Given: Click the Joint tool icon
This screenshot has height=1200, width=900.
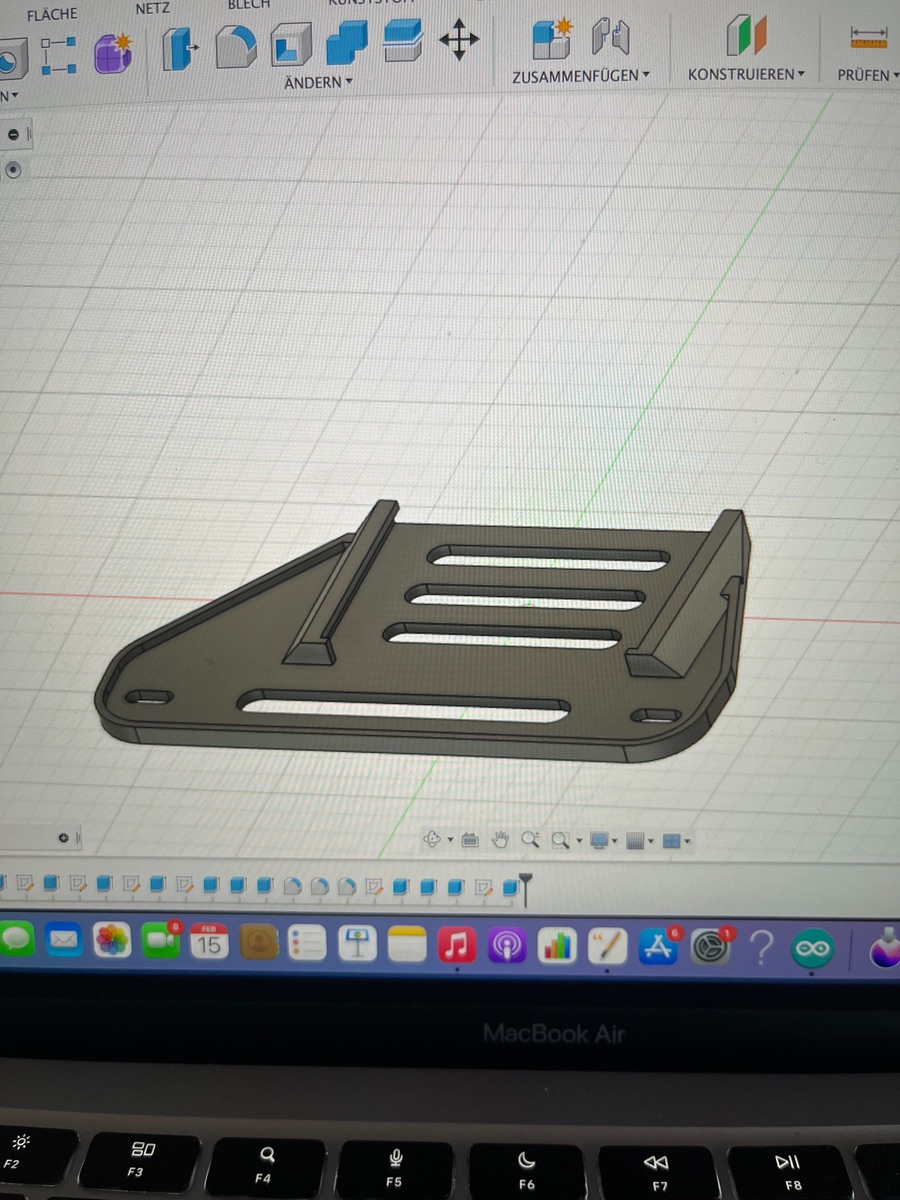Looking at the screenshot, I should (610, 38).
